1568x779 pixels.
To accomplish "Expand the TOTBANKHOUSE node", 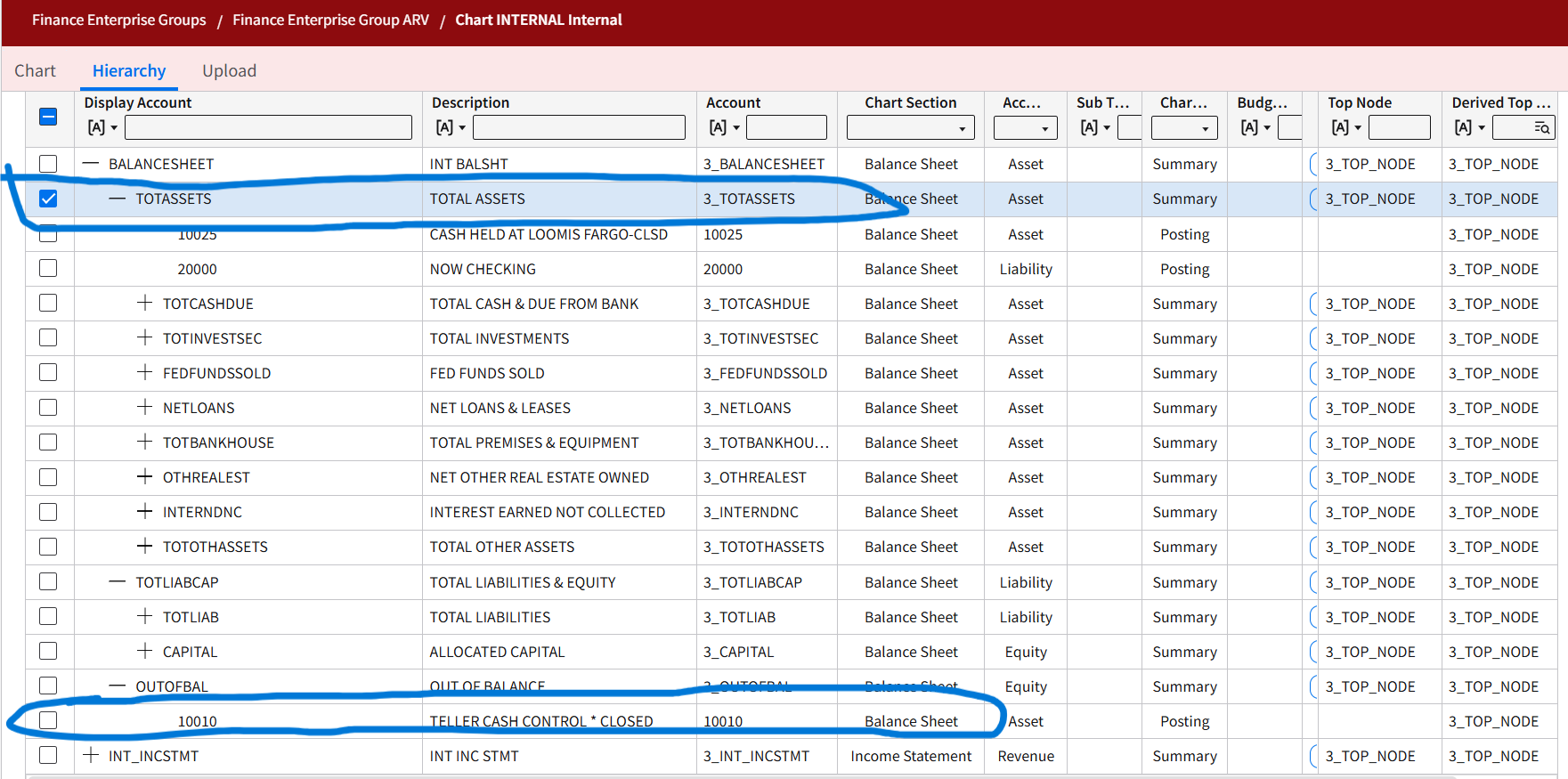I will coord(144,442).
